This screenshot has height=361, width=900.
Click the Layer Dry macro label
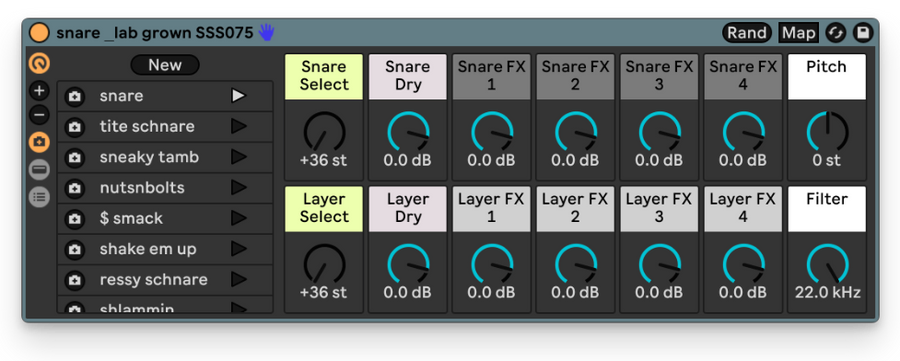point(408,208)
